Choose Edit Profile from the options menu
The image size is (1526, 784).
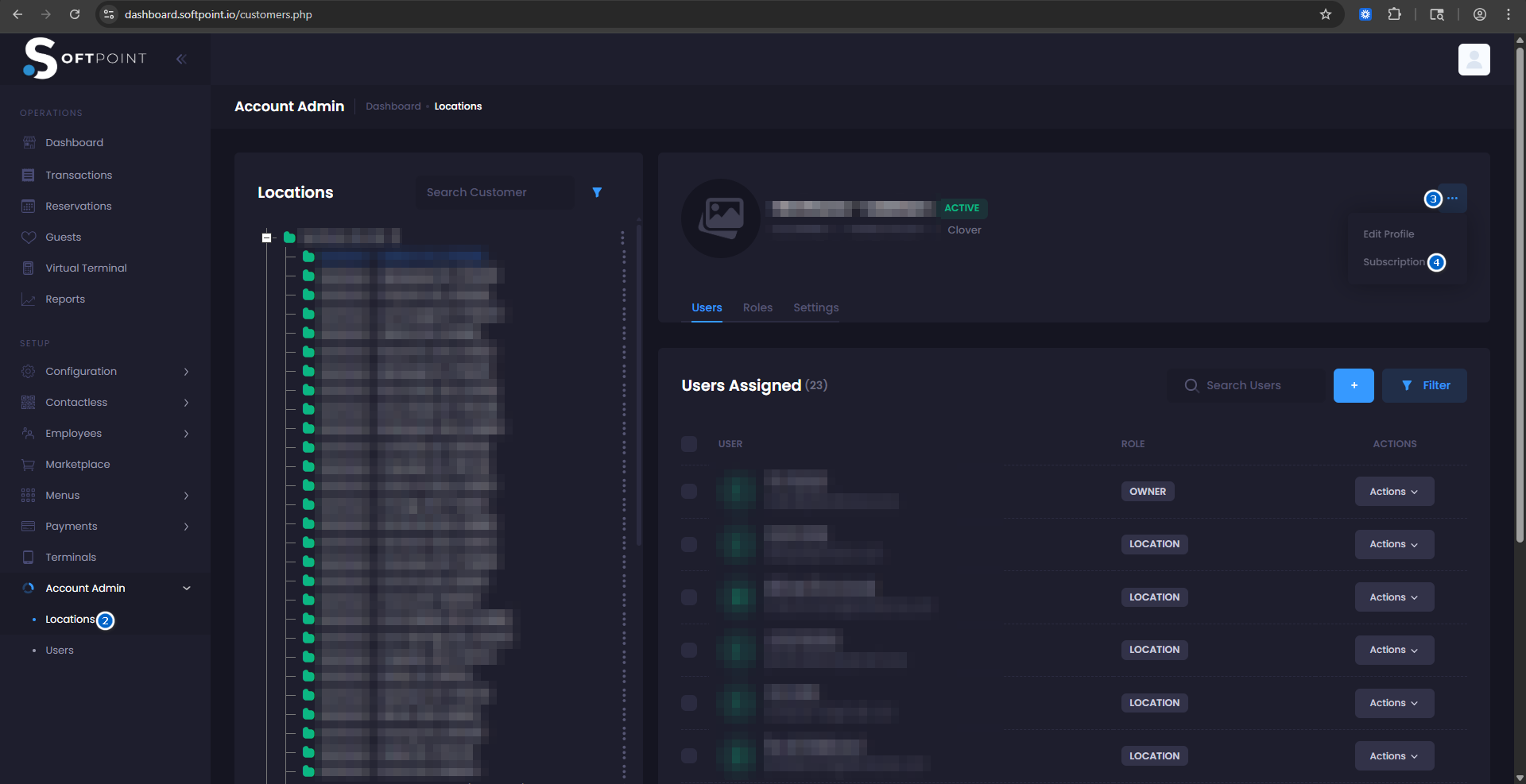click(1389, 234)
